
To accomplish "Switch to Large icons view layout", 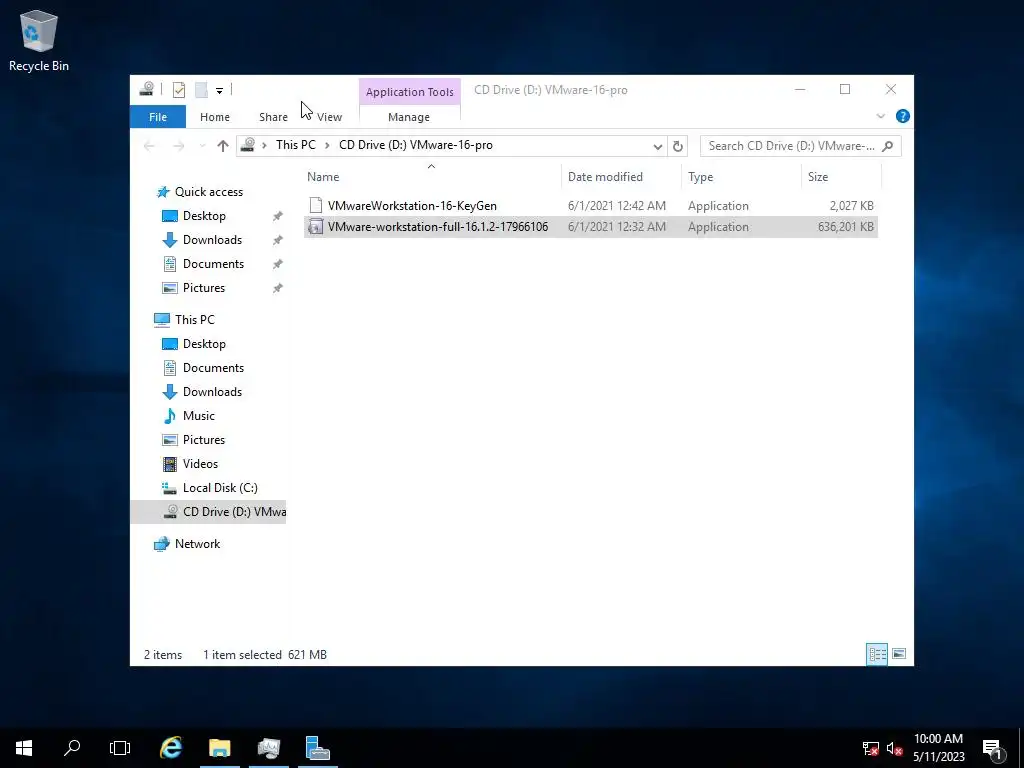I will (899, 654).
